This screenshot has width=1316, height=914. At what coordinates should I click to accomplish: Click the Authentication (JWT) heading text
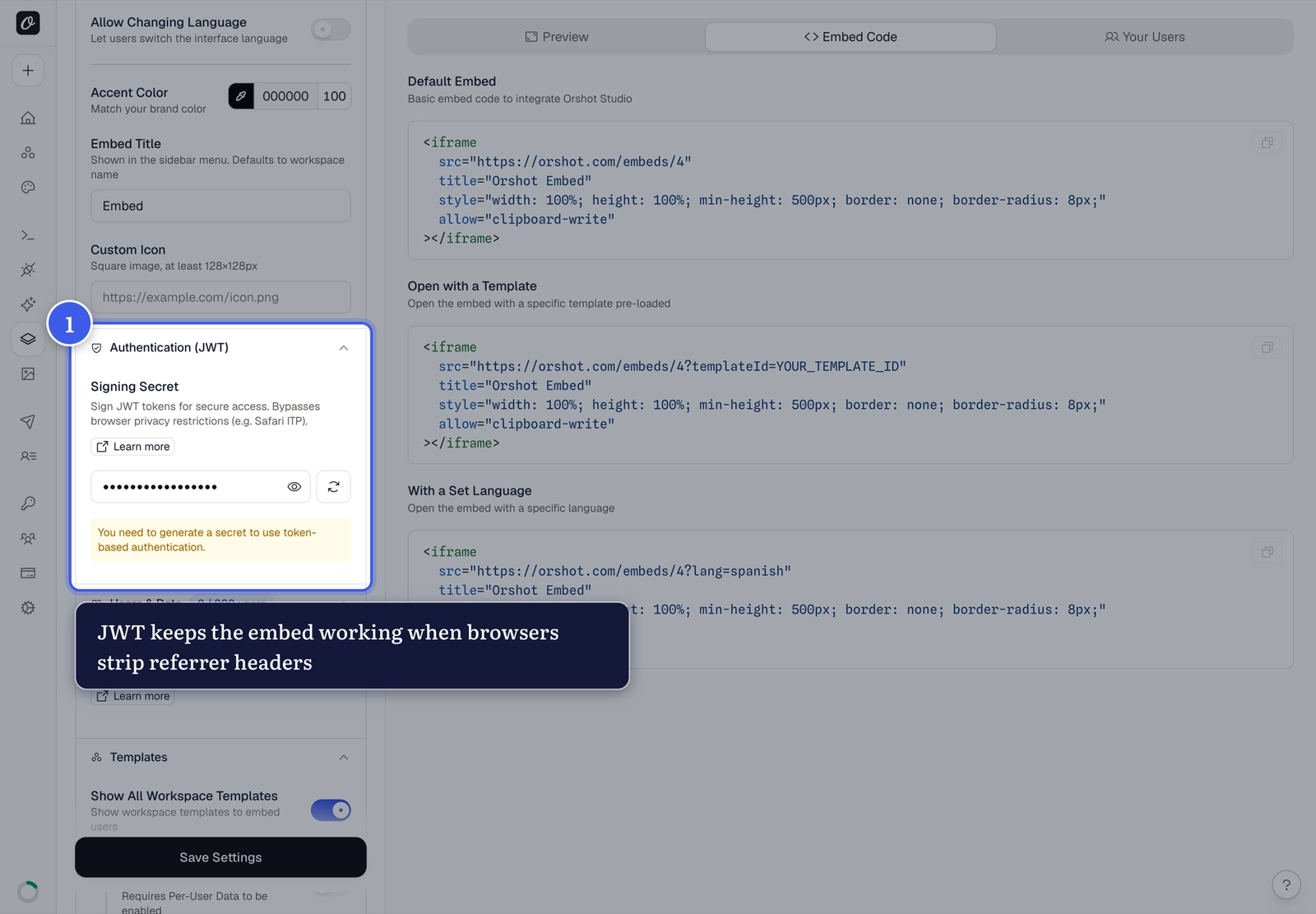pos(169,348)
